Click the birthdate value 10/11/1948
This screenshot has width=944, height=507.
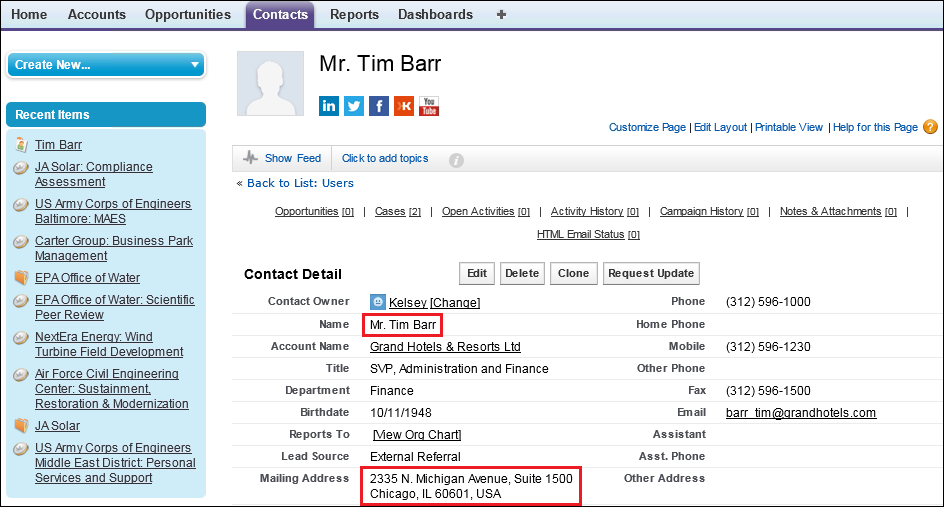coord(400,412)
